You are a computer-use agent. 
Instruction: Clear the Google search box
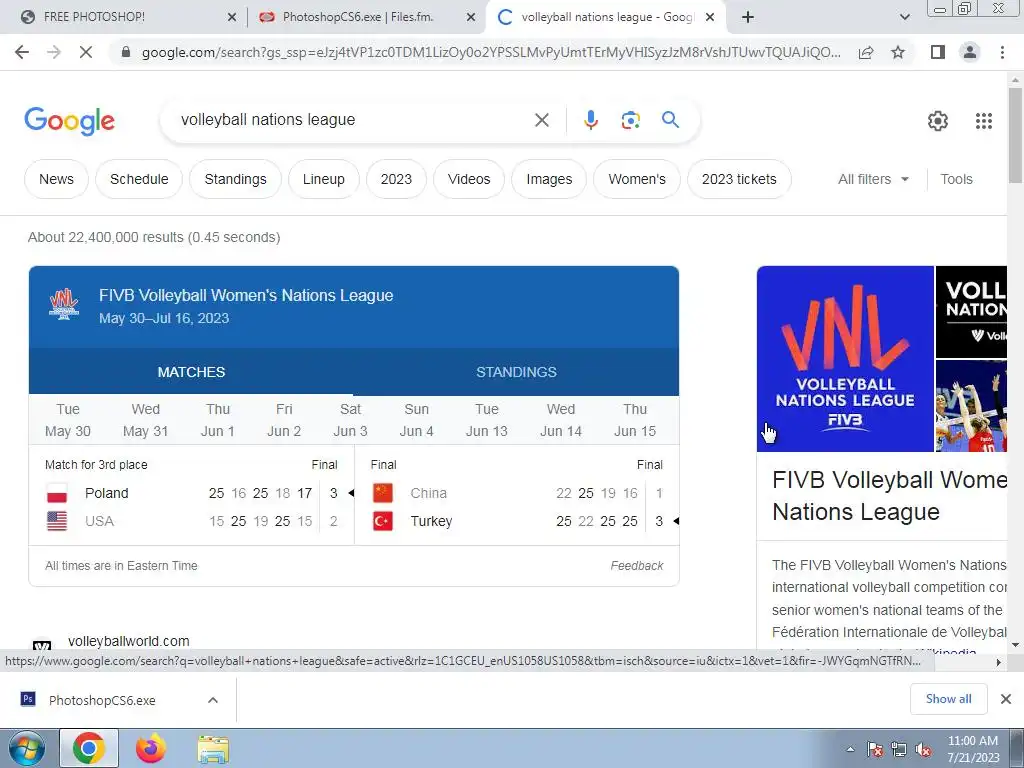click(x=541, y=120)
